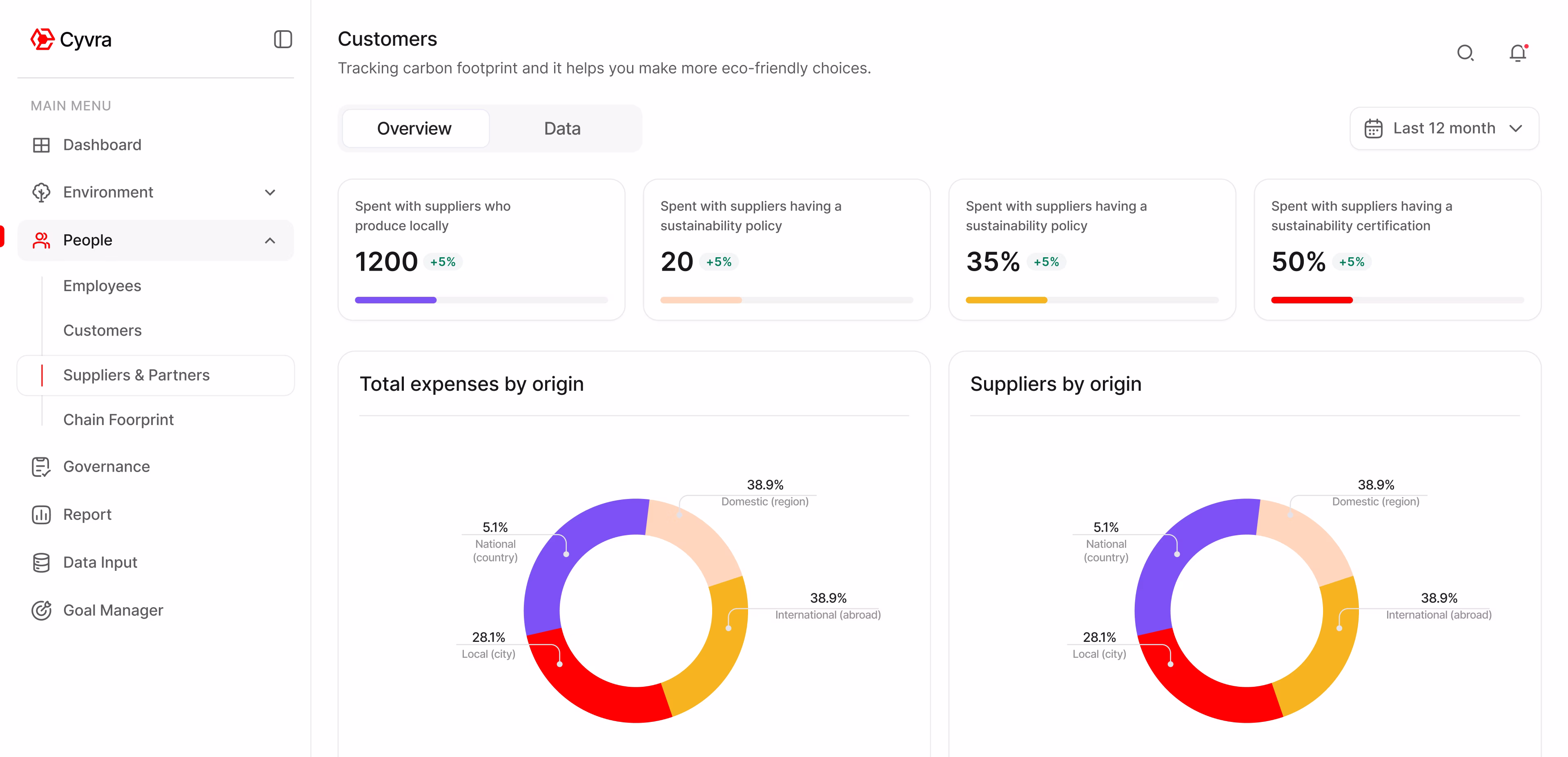Collapse the People menu chevron
Screen dimensions: 1568x757
click(x=270, y=240)
